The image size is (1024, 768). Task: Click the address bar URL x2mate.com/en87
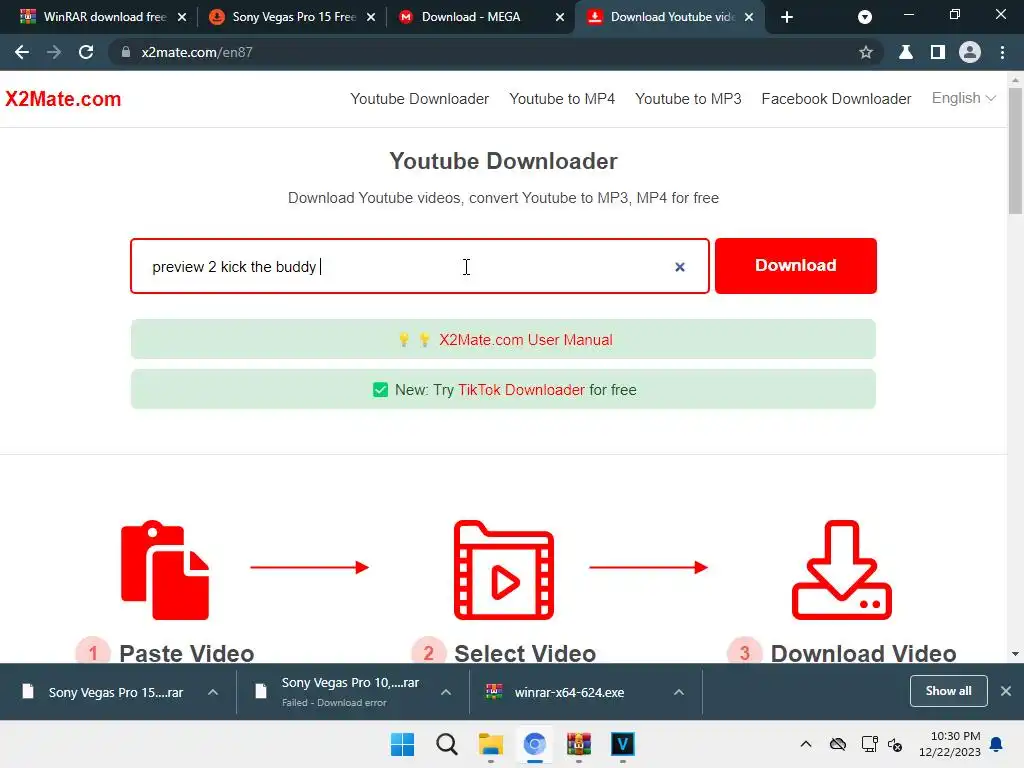(x=197, y=52)
